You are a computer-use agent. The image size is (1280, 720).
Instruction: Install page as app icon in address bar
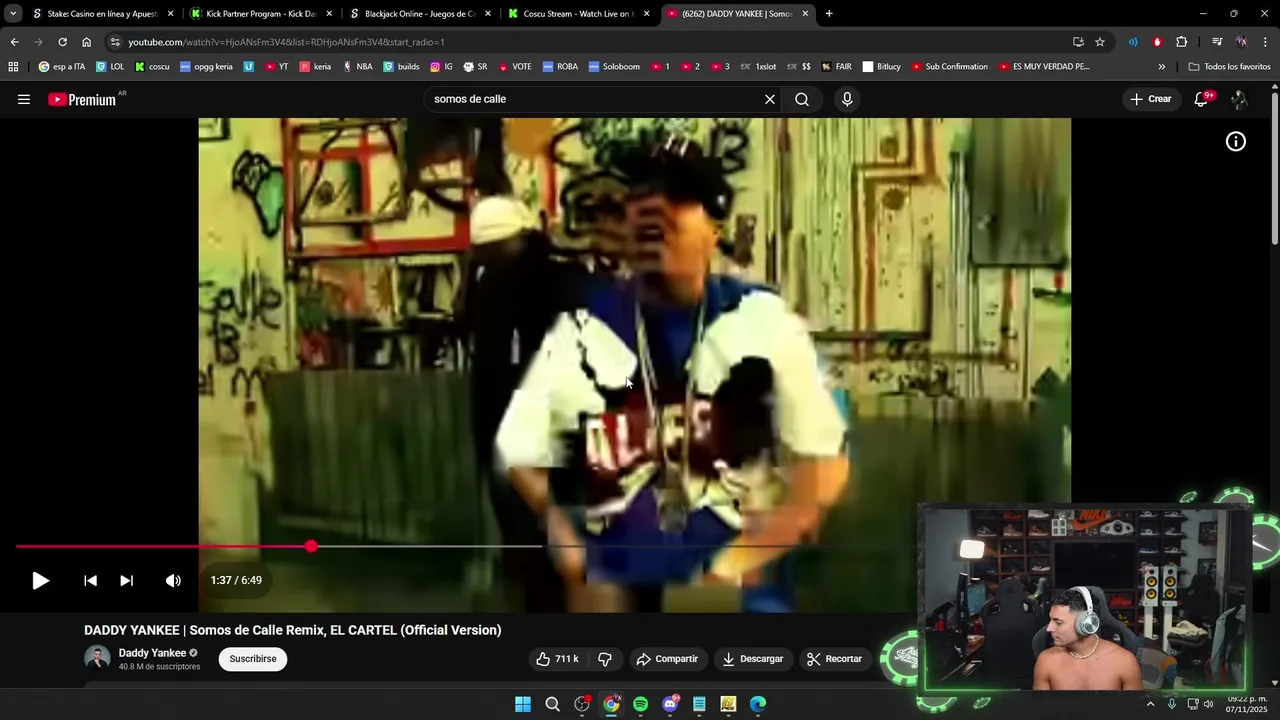pyautogui.click(x=1078, y=42)
